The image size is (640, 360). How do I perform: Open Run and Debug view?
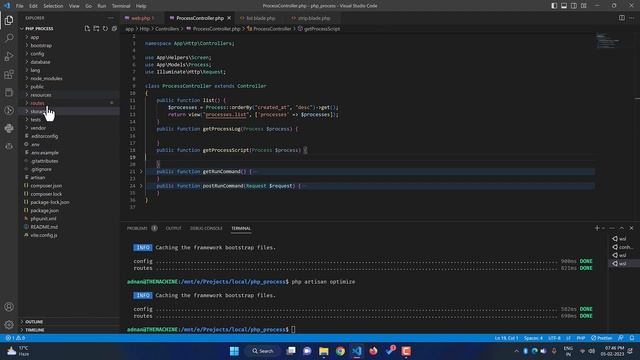tap(9, 56)
